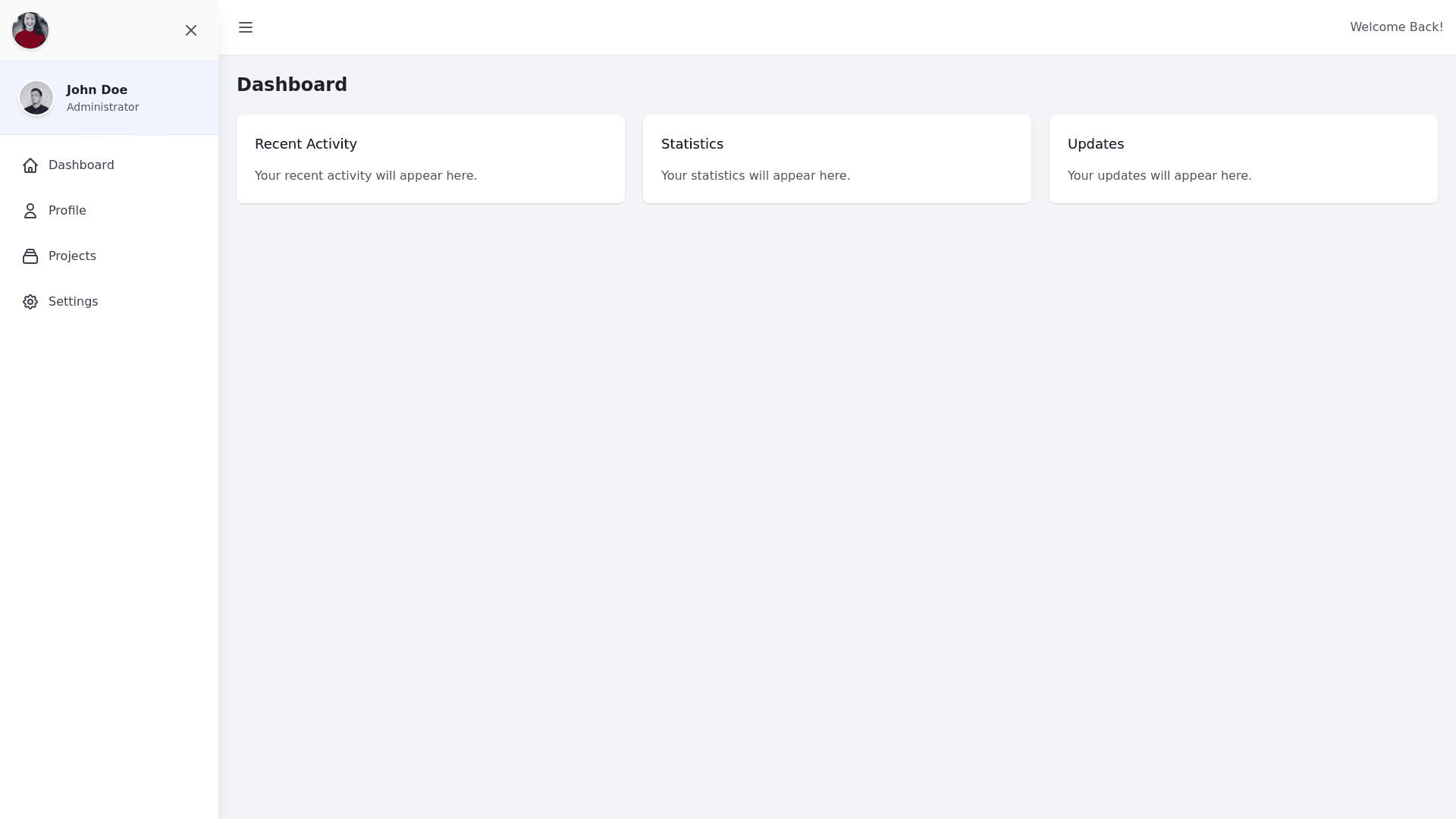The image size is (1456, 819).
Task: Click the Dashboard home icon
Action: coord(30,165)
